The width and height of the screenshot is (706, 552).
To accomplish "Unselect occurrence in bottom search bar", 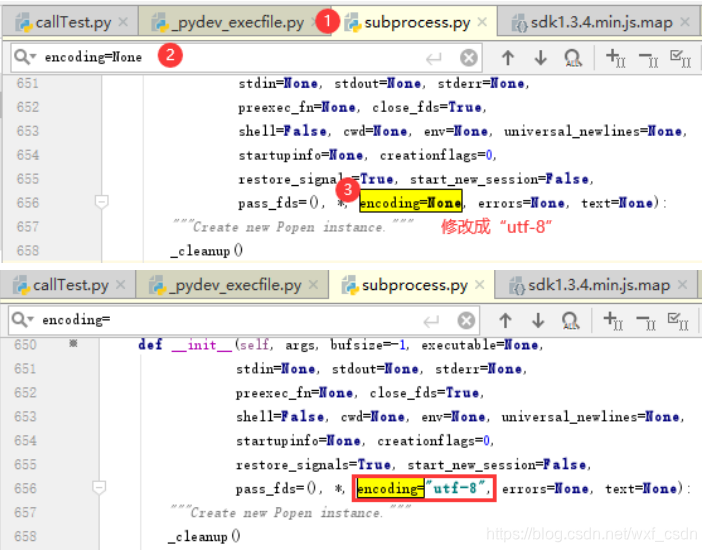I will coord(646,321).
